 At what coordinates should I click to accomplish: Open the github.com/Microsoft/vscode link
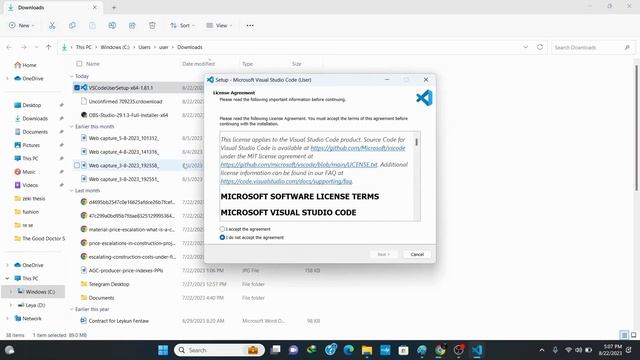coord(358,148)
